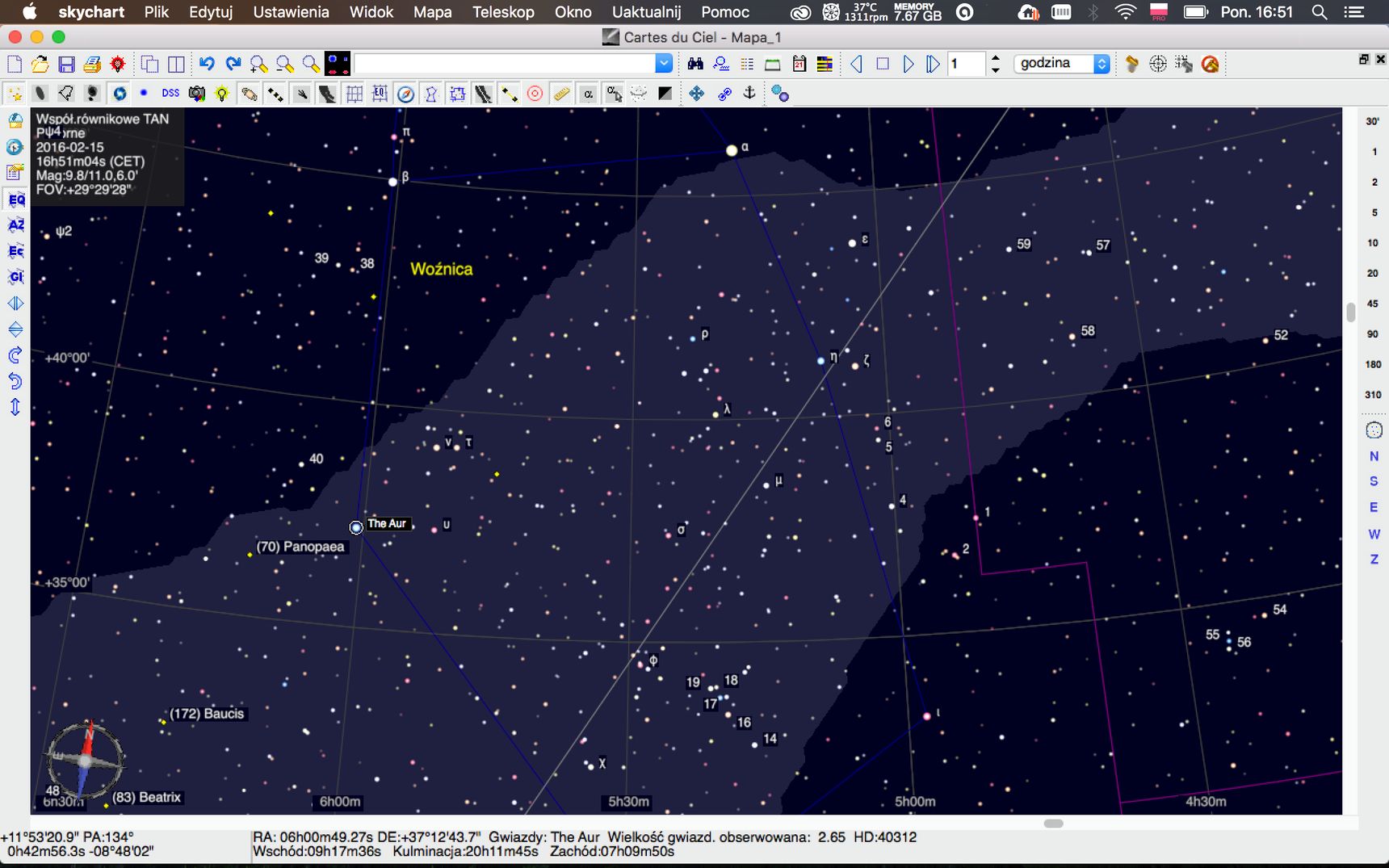Click the compass toggle in the toolbar
This screenshot has height=868, width=1389.
[405, 94]
